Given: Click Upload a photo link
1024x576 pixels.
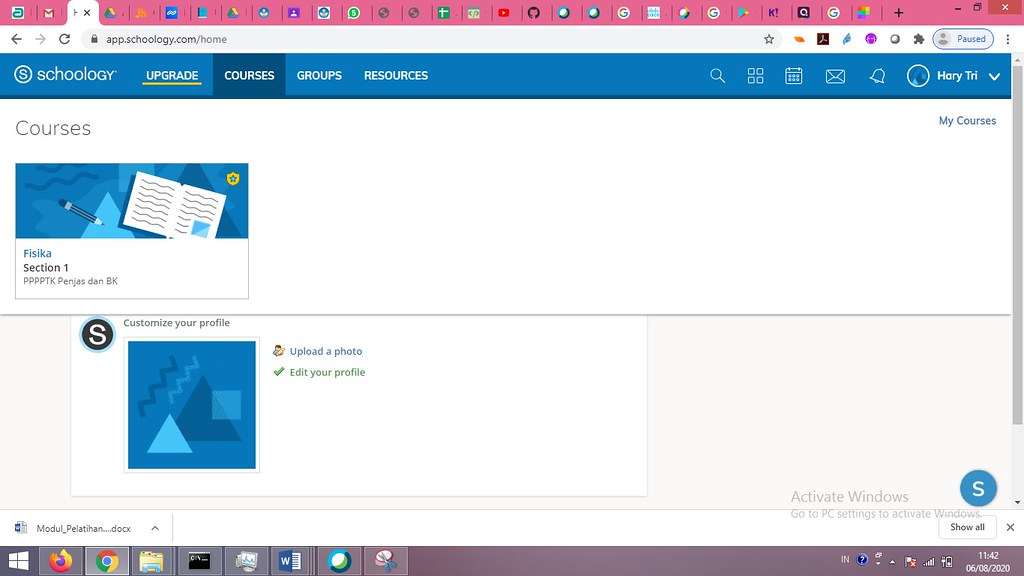Looking at the screenshot, I should click(326, 351).
